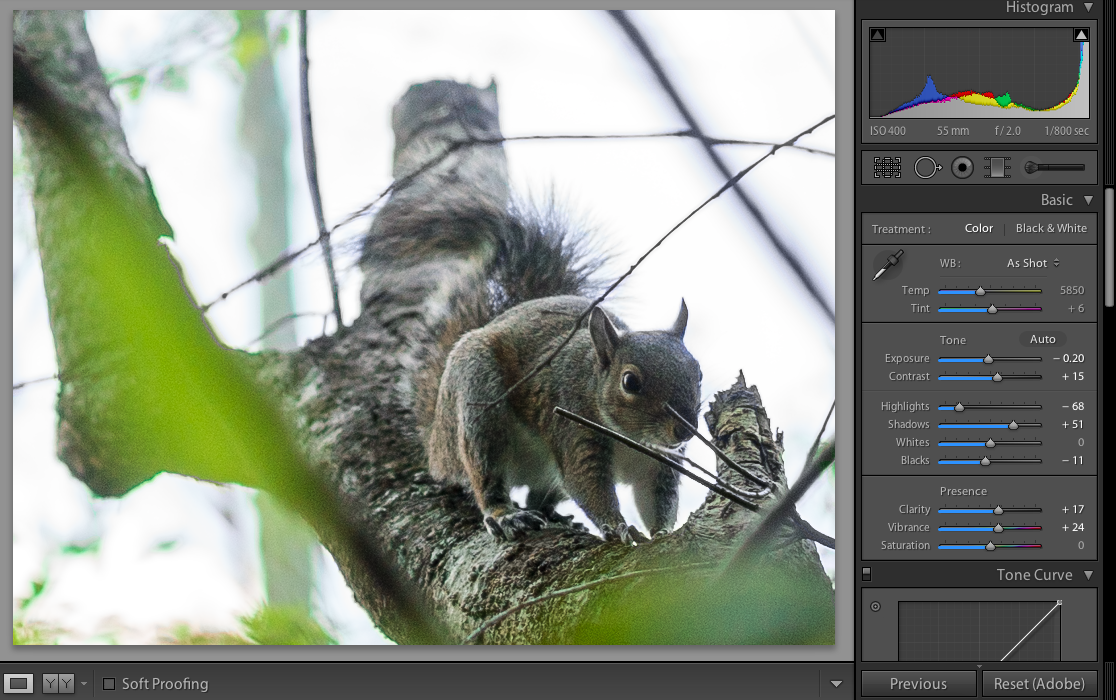Toggle highlight clipping indicator in histogram
This screenshot has height=700, width=1116.
point(1081,35)
